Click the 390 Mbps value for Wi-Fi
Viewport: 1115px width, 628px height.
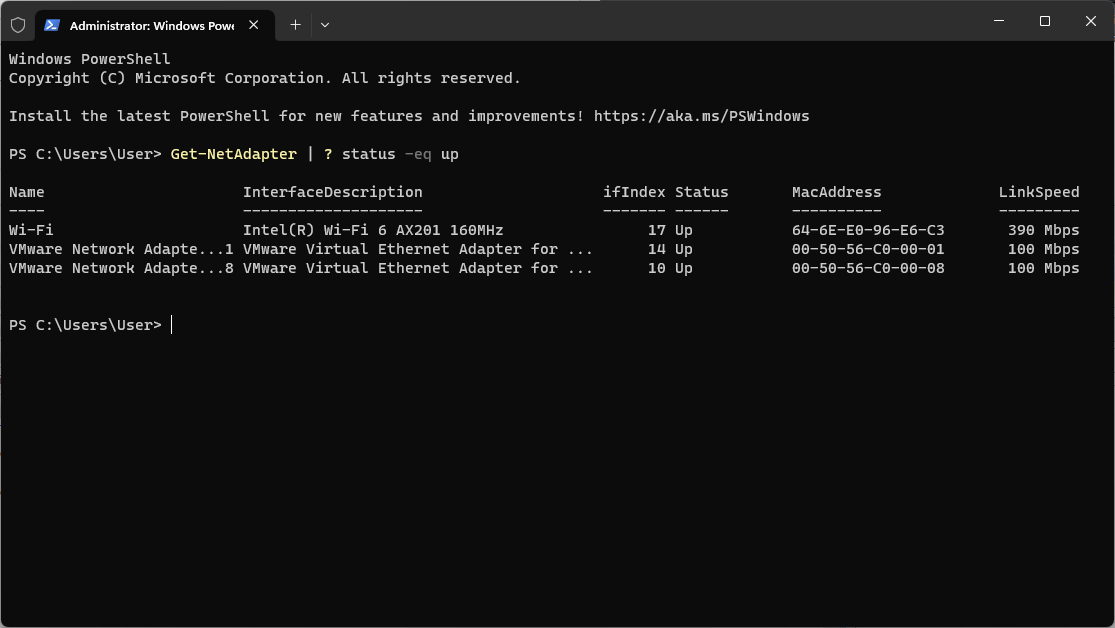click(1043, 230)
